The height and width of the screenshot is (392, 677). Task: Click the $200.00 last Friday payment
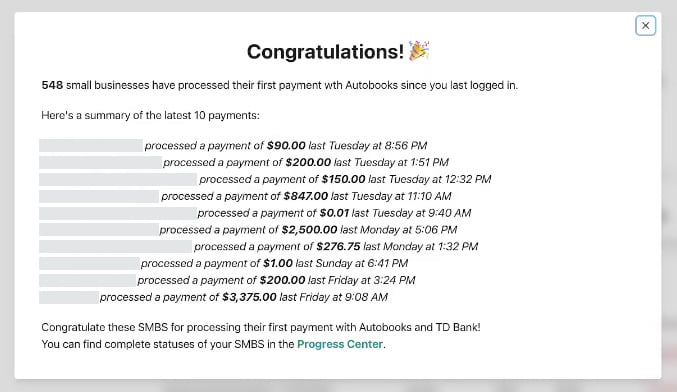click(x=227, y=280)
